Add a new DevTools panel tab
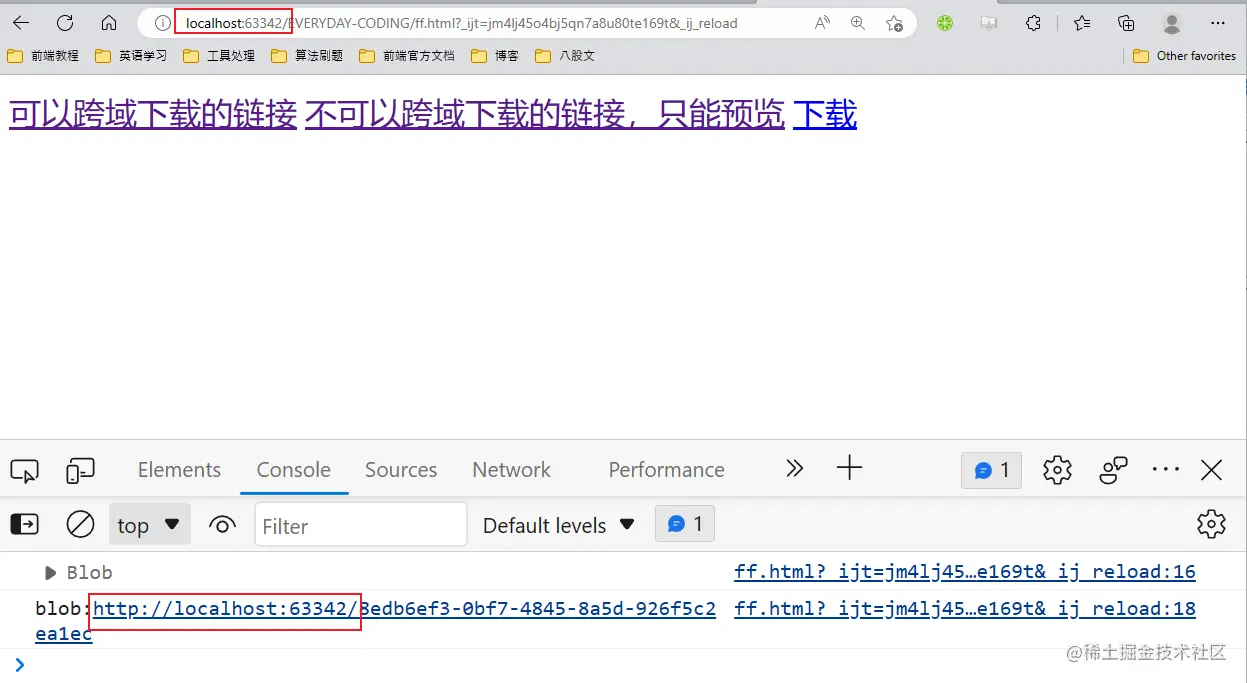This screenshot has height=683, width=1247. point(849,467)
